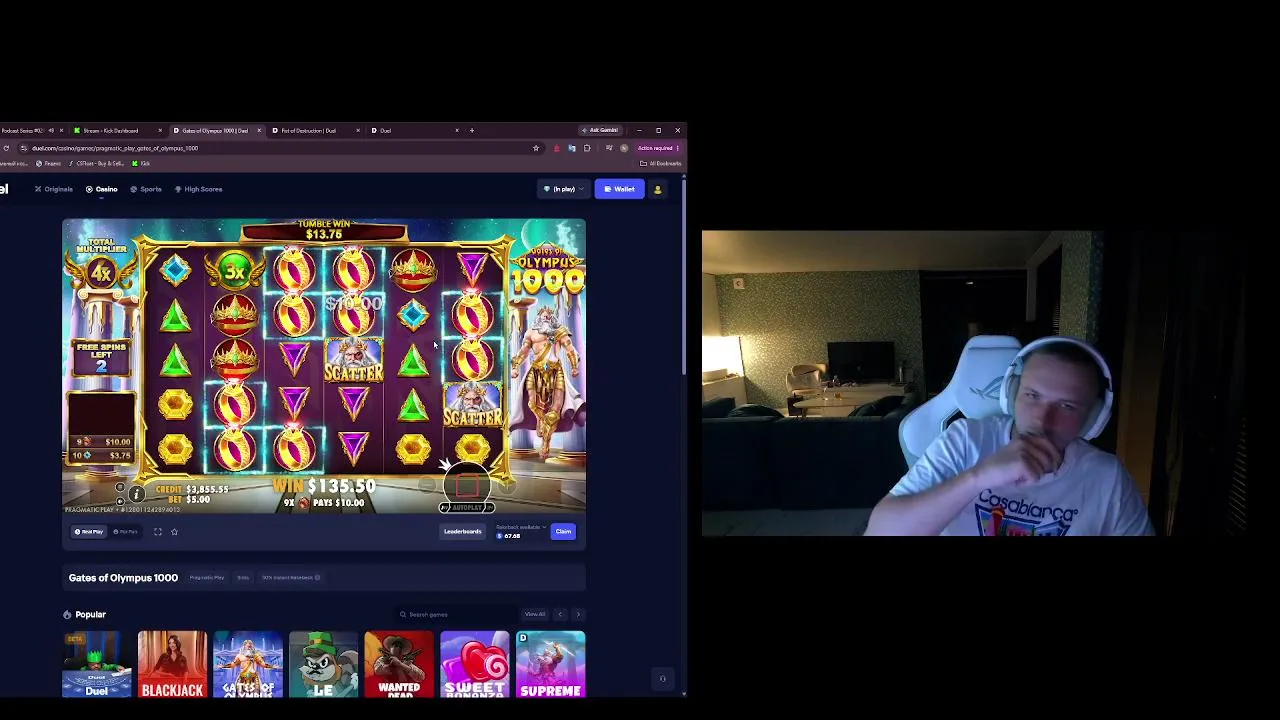Close the Gates of Olympus 1000 tab
1280x720 pixels.
pyautogui.click(x=259, y=130)
